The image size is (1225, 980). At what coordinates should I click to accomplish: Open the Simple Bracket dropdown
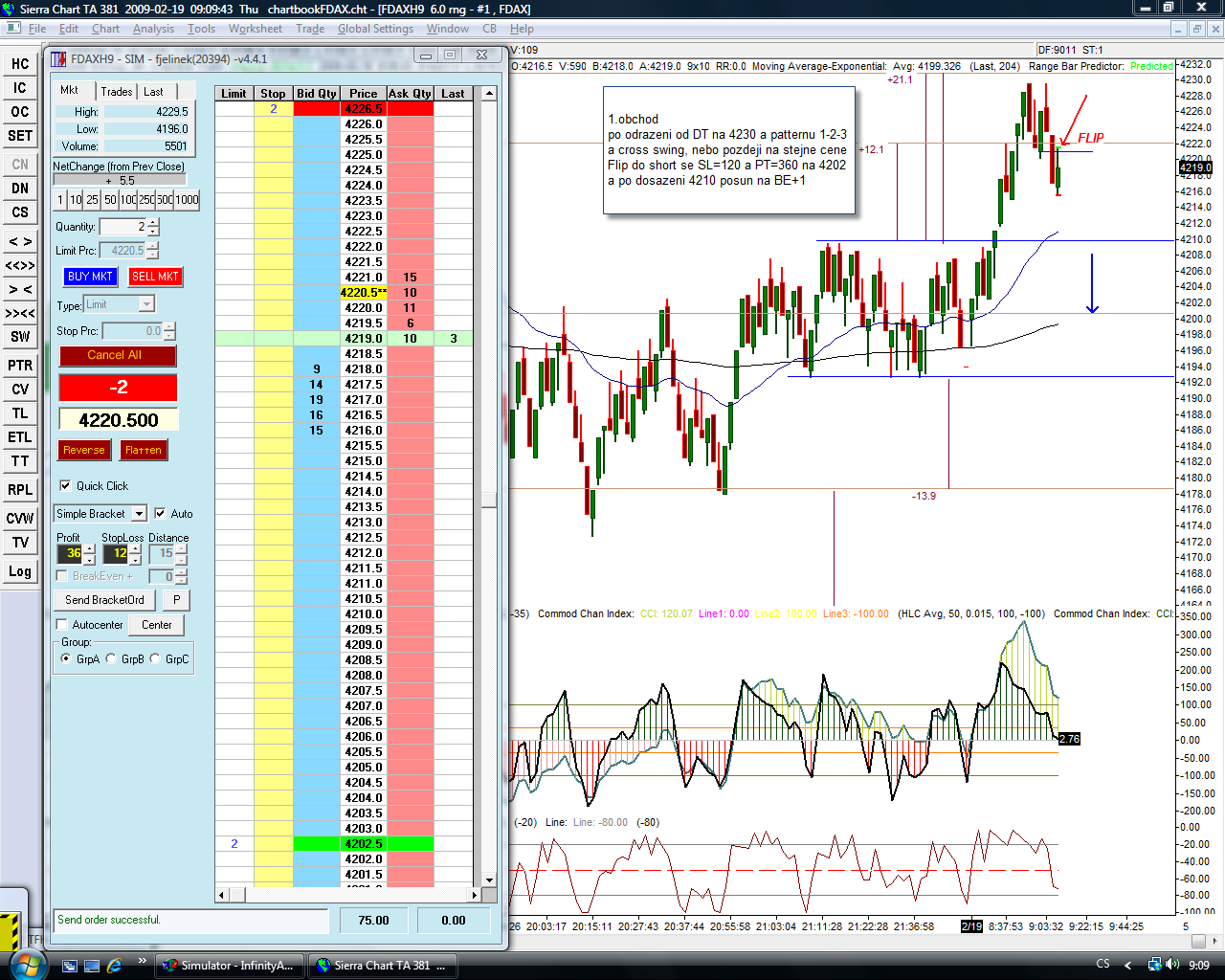pos(139,514)
